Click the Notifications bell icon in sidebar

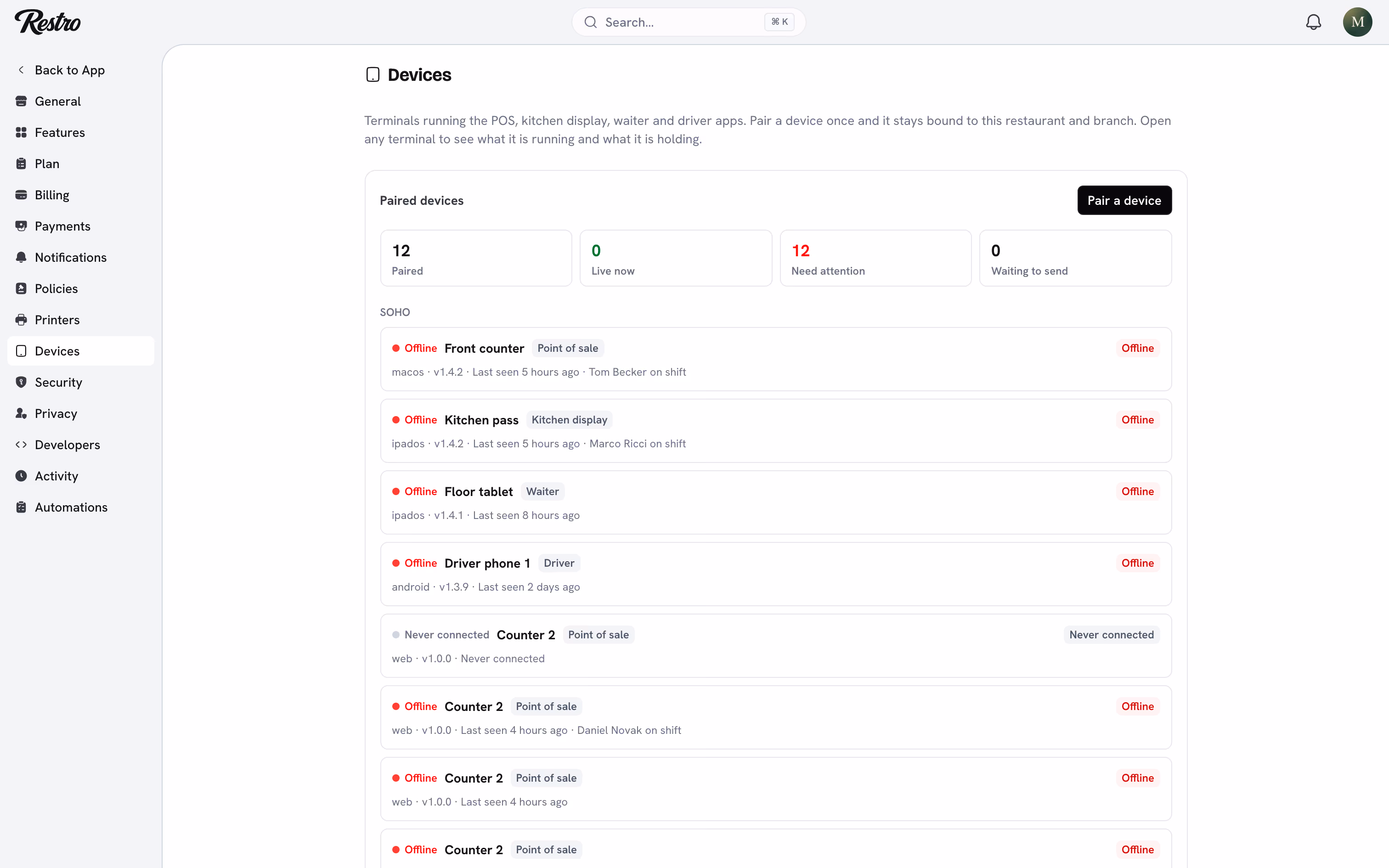(x=21, y=257)
